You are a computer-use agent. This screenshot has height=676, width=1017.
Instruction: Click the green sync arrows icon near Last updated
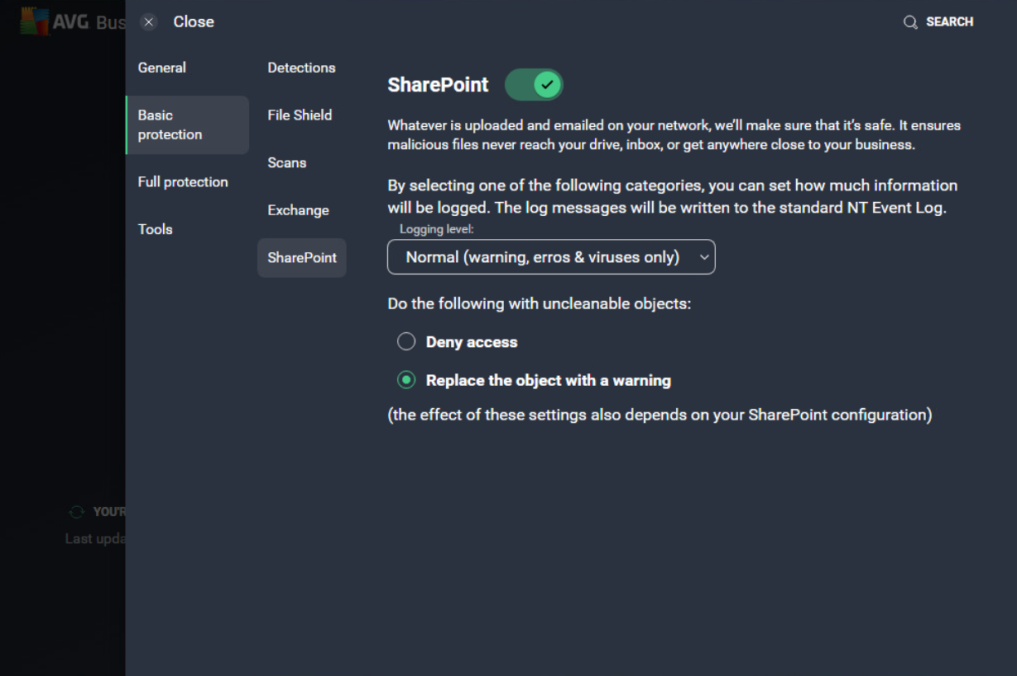click(76, 511)
